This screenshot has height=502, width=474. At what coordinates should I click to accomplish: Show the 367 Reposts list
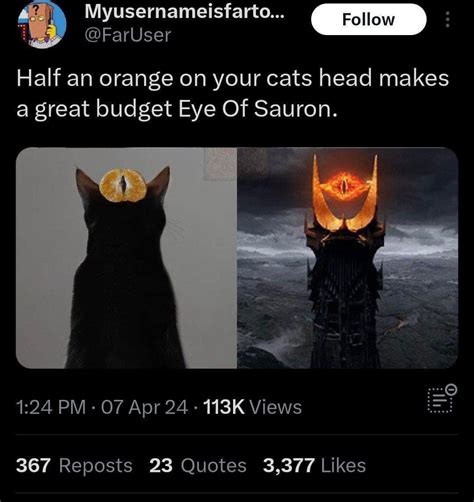click(74, 465)
